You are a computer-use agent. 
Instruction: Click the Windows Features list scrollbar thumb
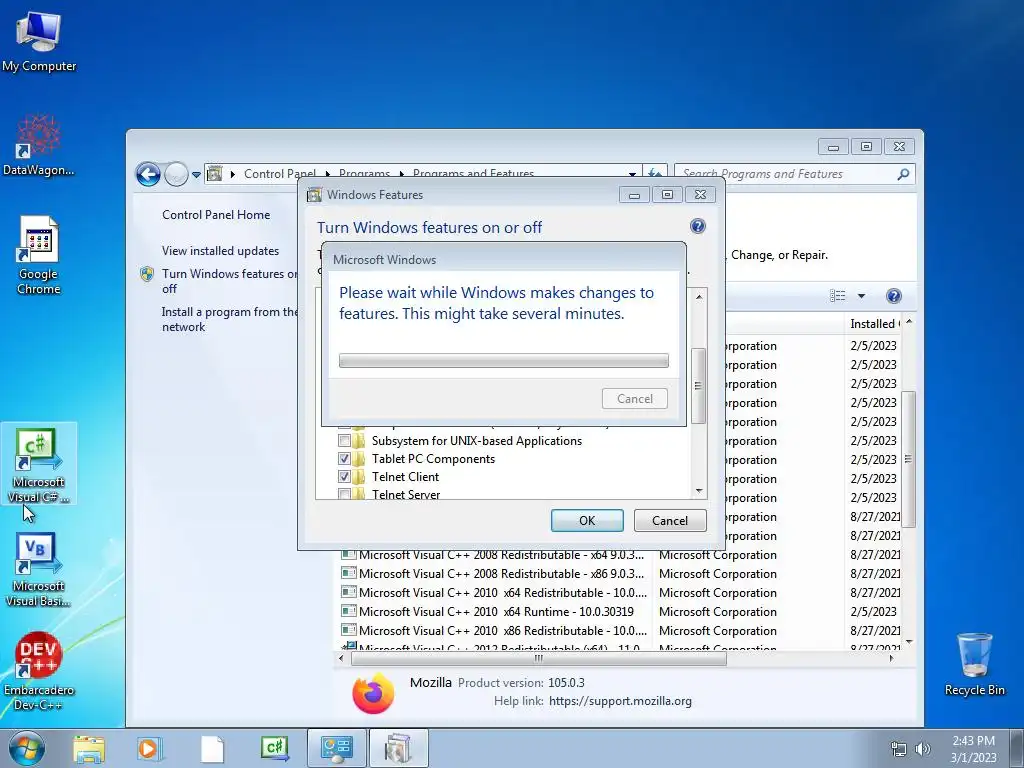[698, 385]
